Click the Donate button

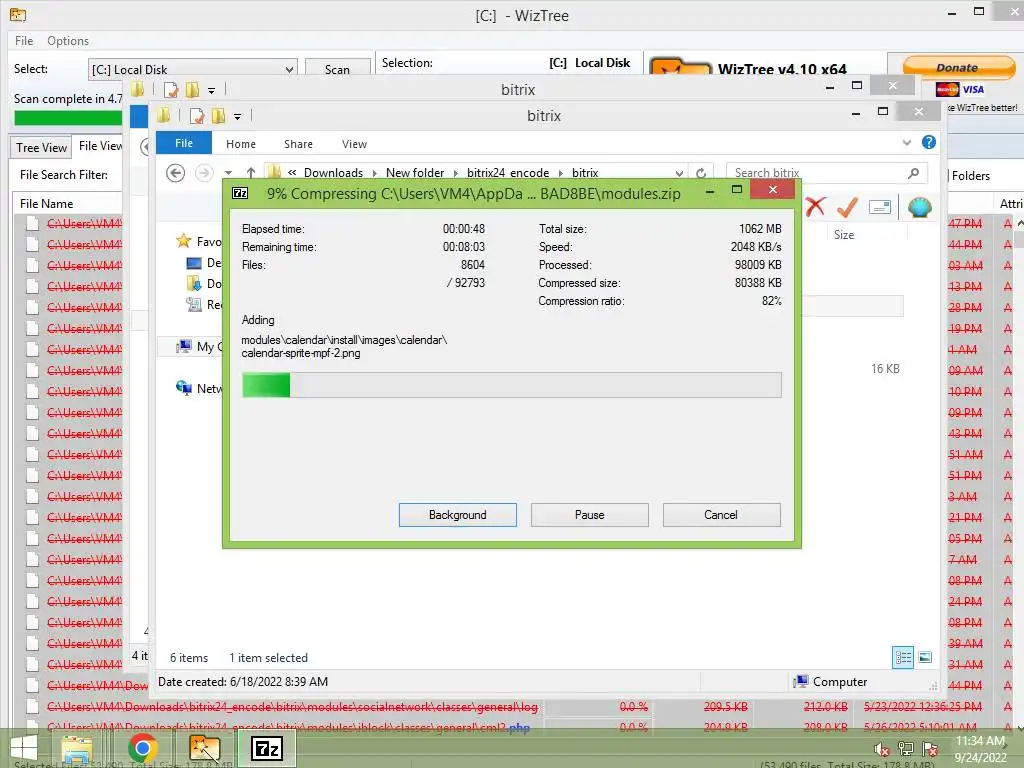point(959,67)
